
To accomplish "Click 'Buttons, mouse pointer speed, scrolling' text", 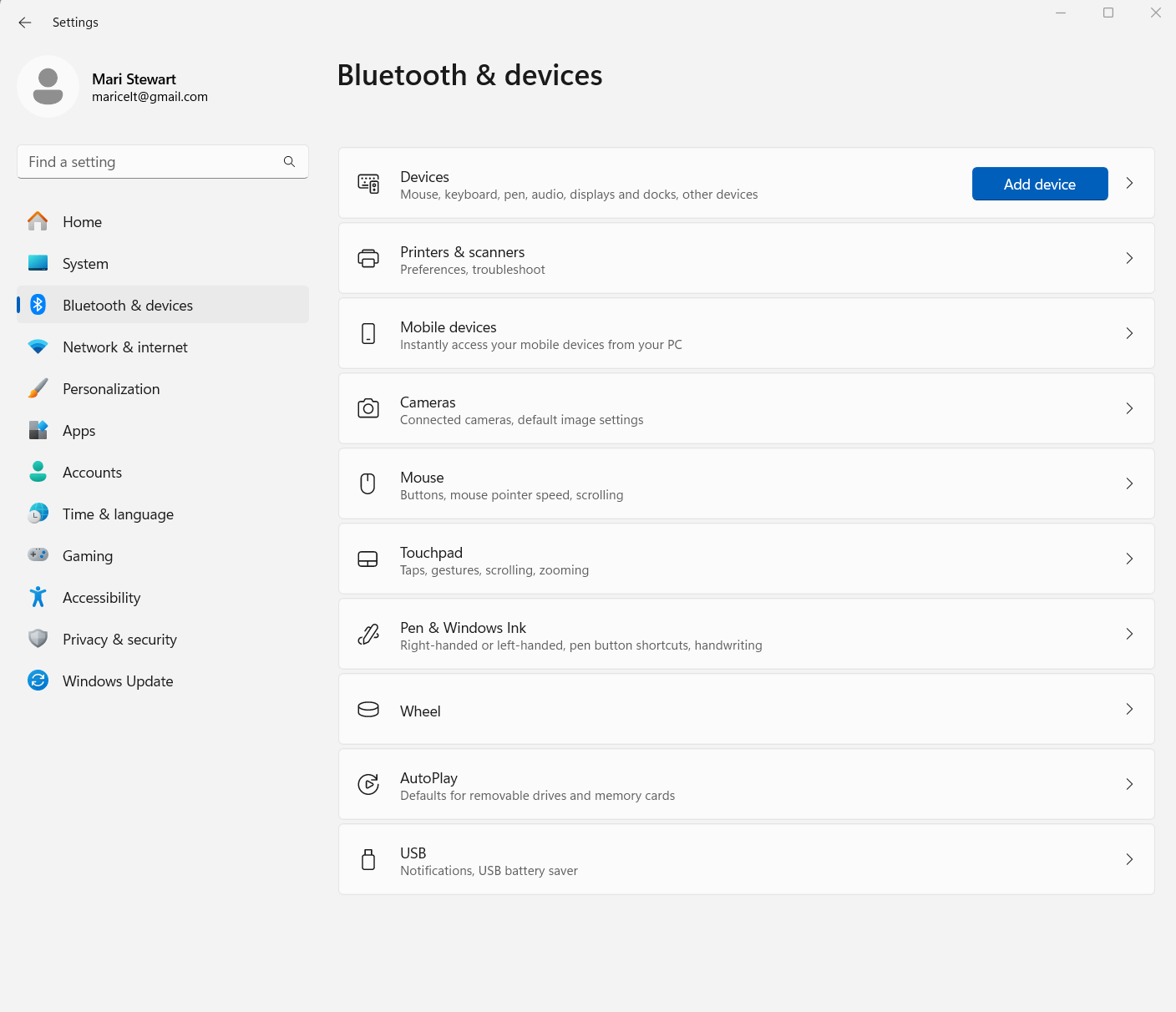I will (511, 495).
